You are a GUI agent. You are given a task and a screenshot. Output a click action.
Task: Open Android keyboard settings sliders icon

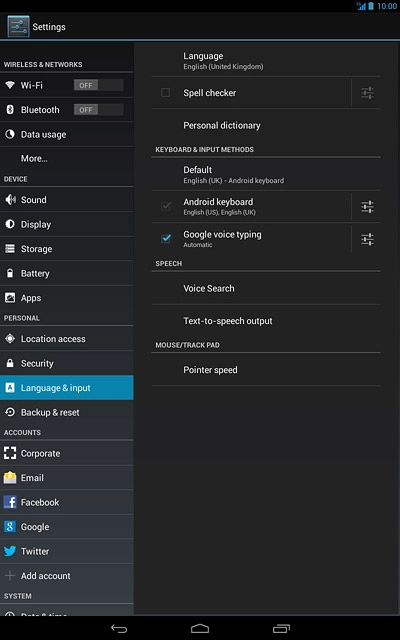(x=367, y=207)
